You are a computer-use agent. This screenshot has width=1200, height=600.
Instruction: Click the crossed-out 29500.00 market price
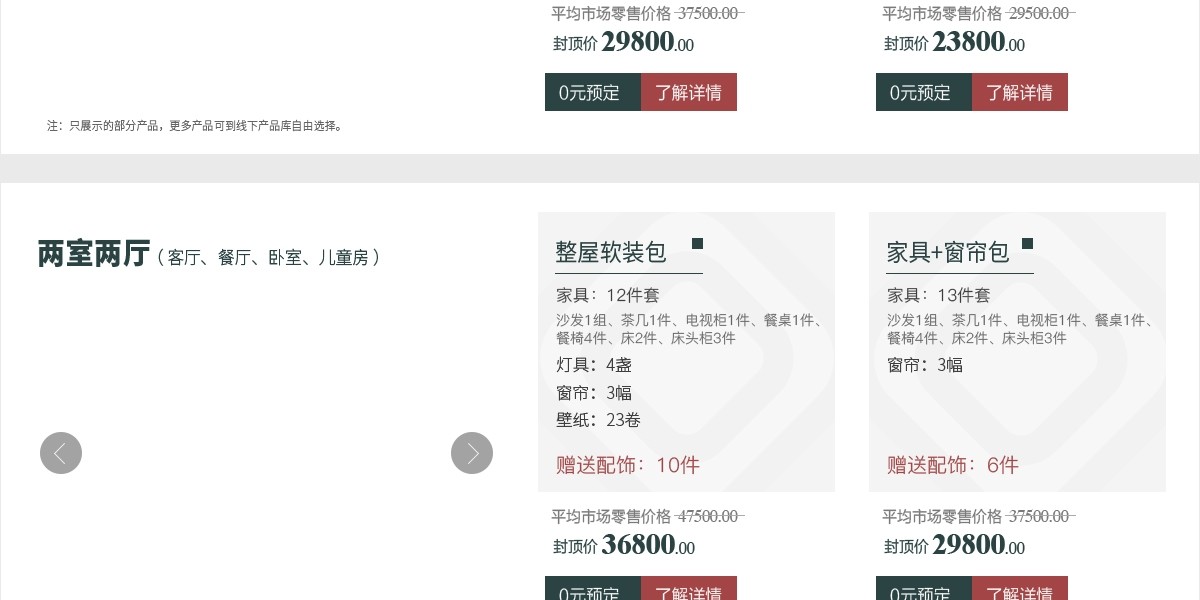[x=1040, y=13]
